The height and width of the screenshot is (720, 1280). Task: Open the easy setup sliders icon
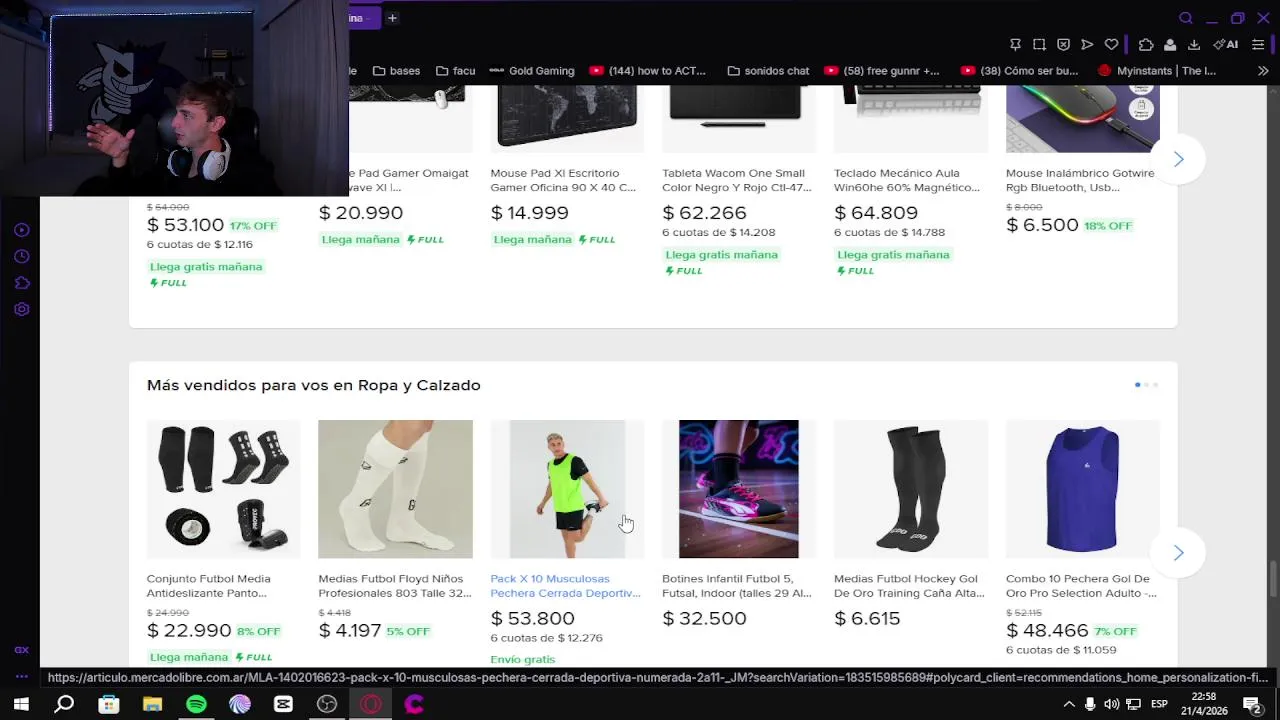tap(1258, 44)
